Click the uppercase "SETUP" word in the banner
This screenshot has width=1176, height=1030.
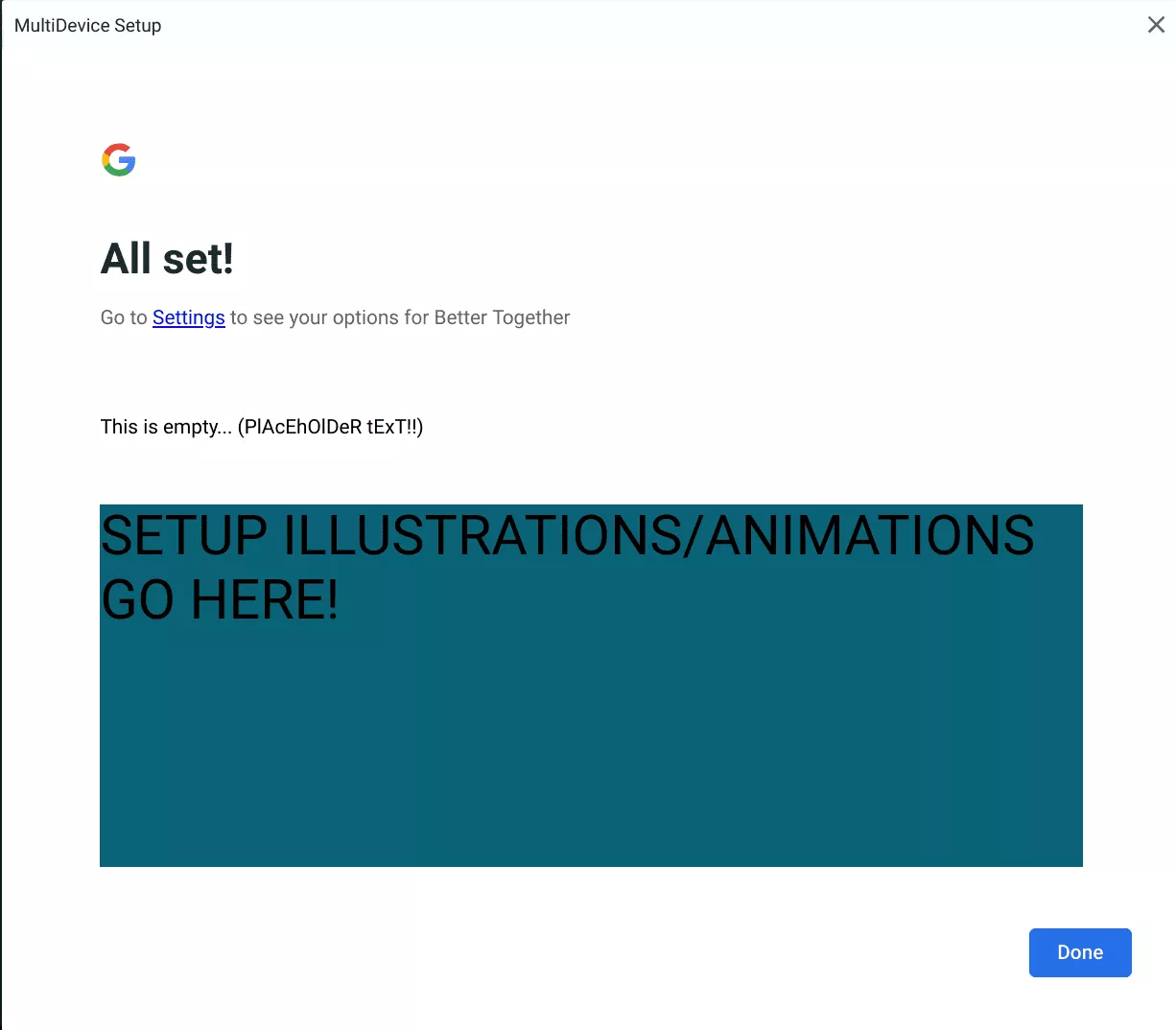click(x=184, y=535)
